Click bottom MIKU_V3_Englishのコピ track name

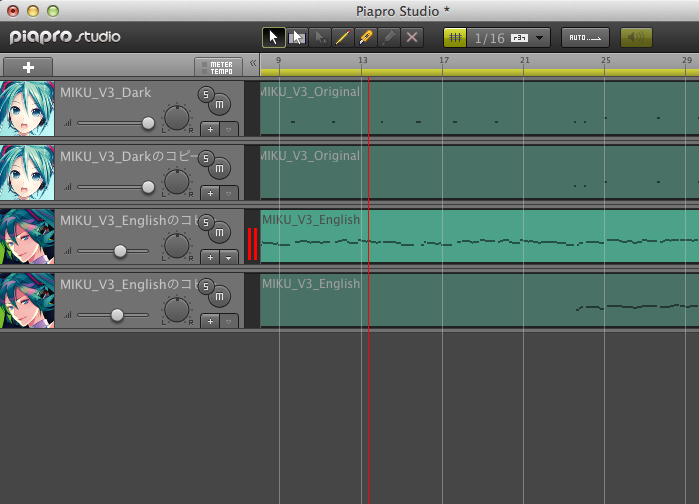click(129, 284)
